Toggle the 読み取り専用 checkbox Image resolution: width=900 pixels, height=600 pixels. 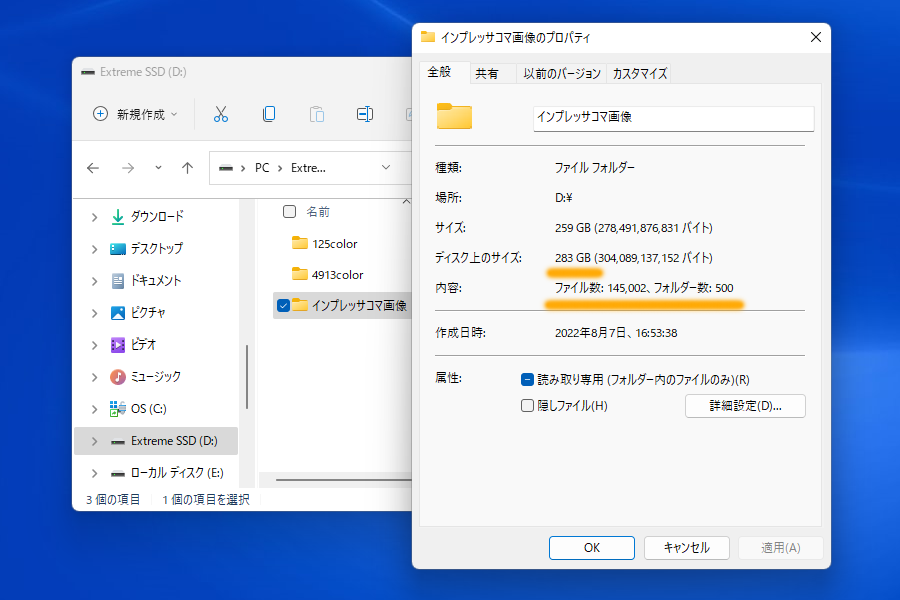(527, 380)
